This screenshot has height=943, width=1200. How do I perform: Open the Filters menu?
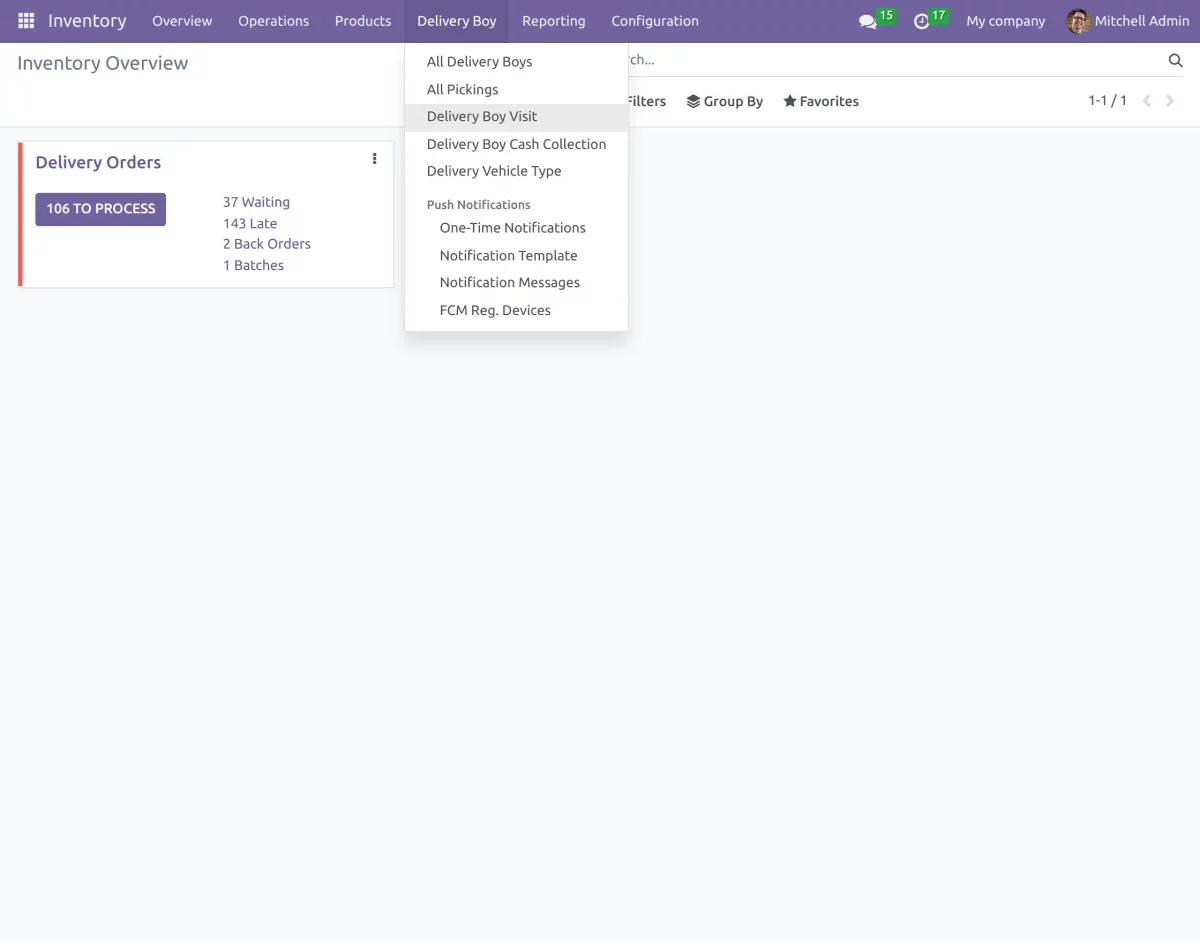(x=645, y=100)
